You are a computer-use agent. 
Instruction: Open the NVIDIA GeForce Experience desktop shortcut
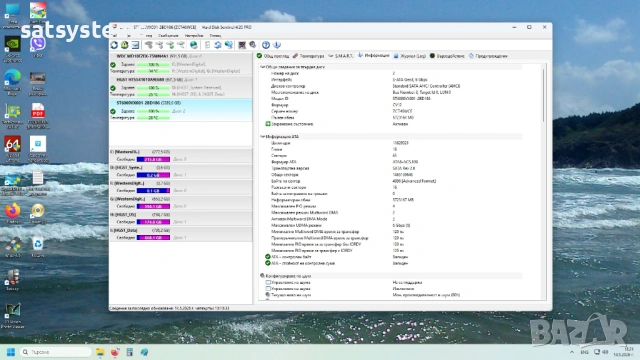[x=13, y=49]
